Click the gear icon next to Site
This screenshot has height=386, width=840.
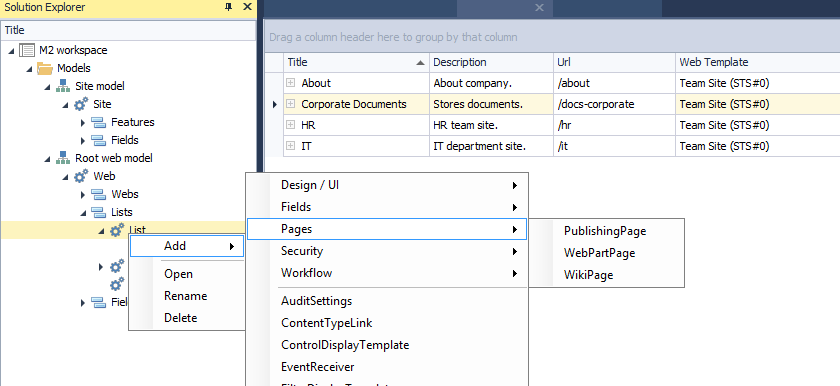[81, 104]
